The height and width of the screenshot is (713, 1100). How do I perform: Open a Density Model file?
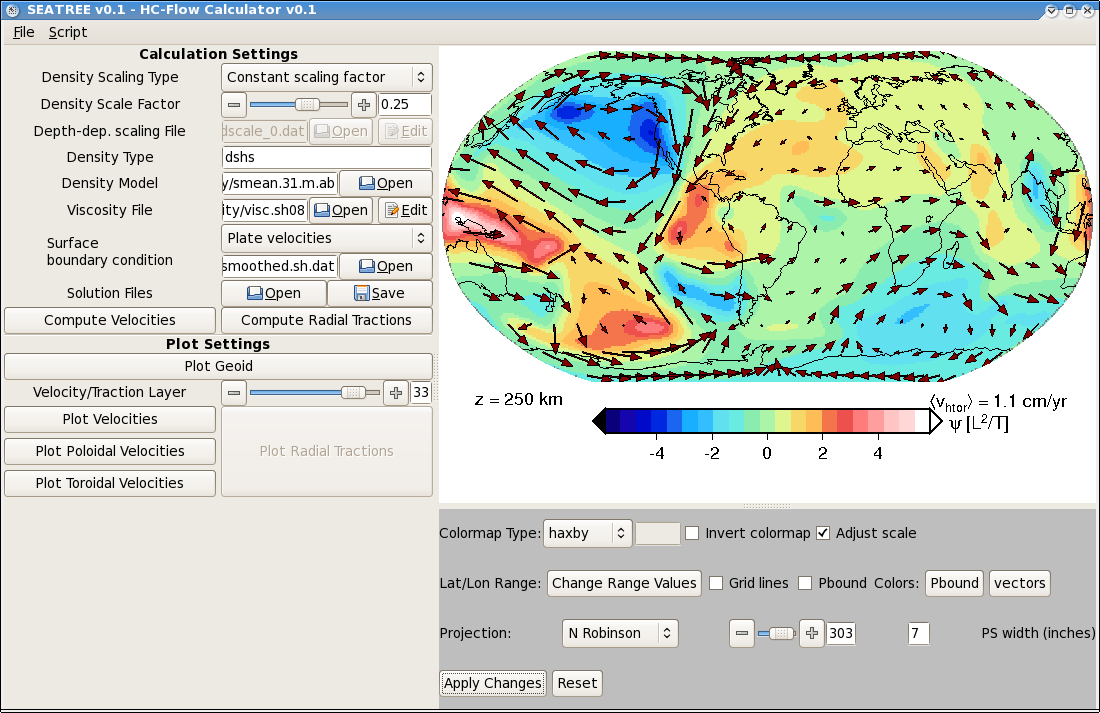[x=386, y=183]
